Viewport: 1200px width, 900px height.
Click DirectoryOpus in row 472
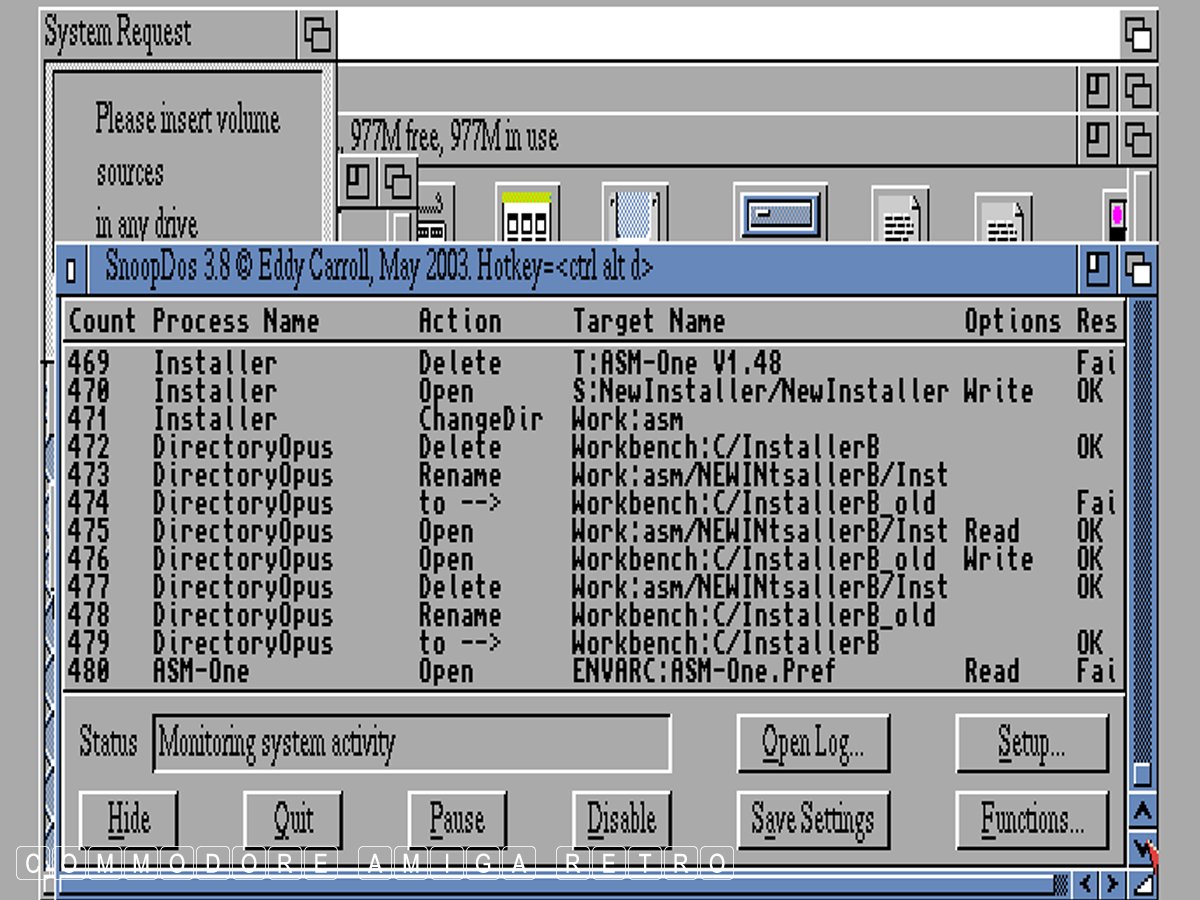[x=243, y=447]
